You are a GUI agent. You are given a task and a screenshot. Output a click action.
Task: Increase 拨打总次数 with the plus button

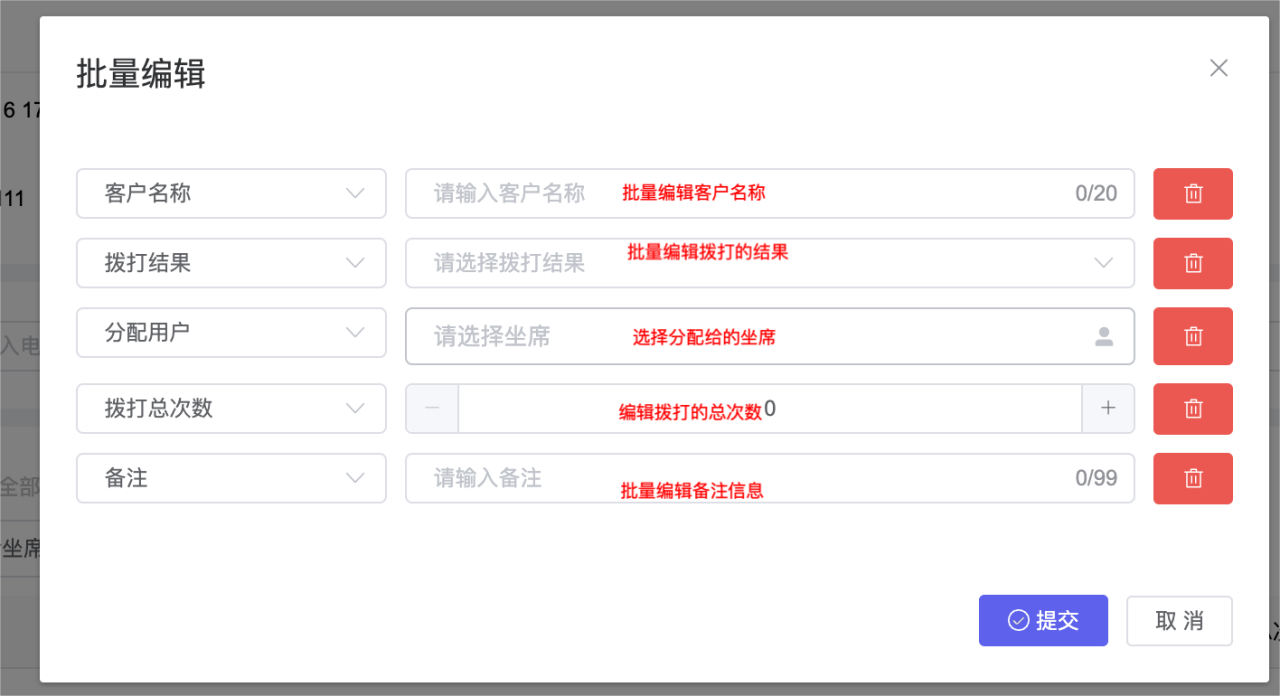1108,409
